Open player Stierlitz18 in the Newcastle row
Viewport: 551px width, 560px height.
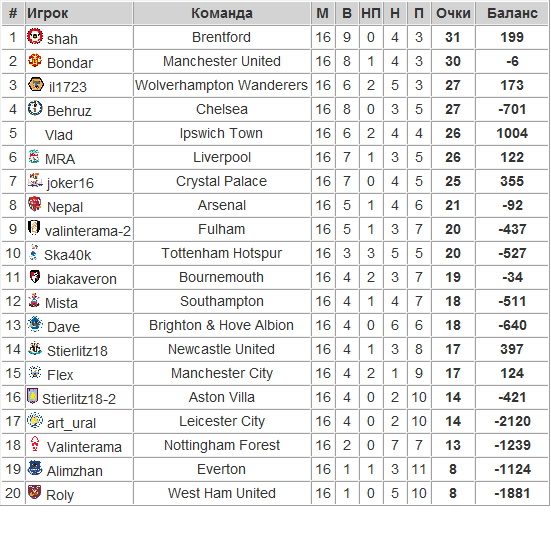click(x=77, y=351)
